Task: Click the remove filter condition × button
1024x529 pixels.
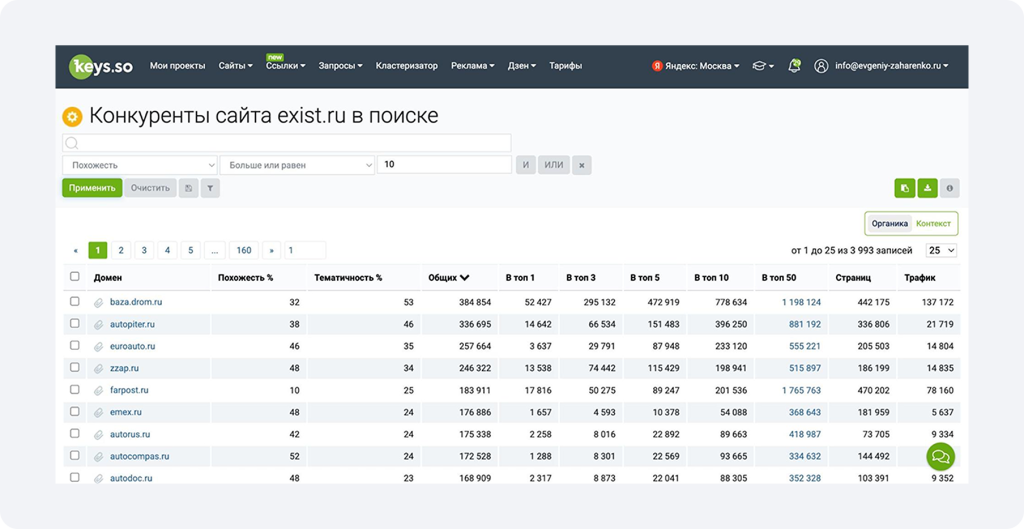Action: coord(581,165)
